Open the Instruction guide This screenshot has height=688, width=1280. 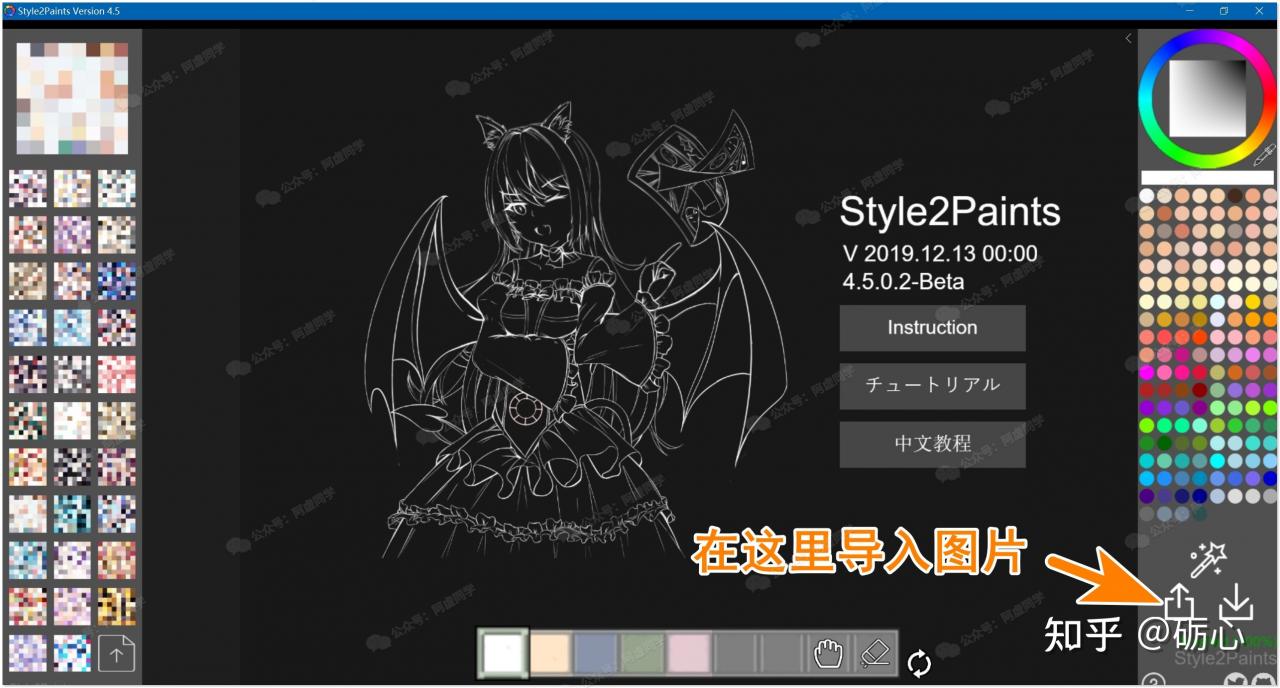(x=932, y=328)
